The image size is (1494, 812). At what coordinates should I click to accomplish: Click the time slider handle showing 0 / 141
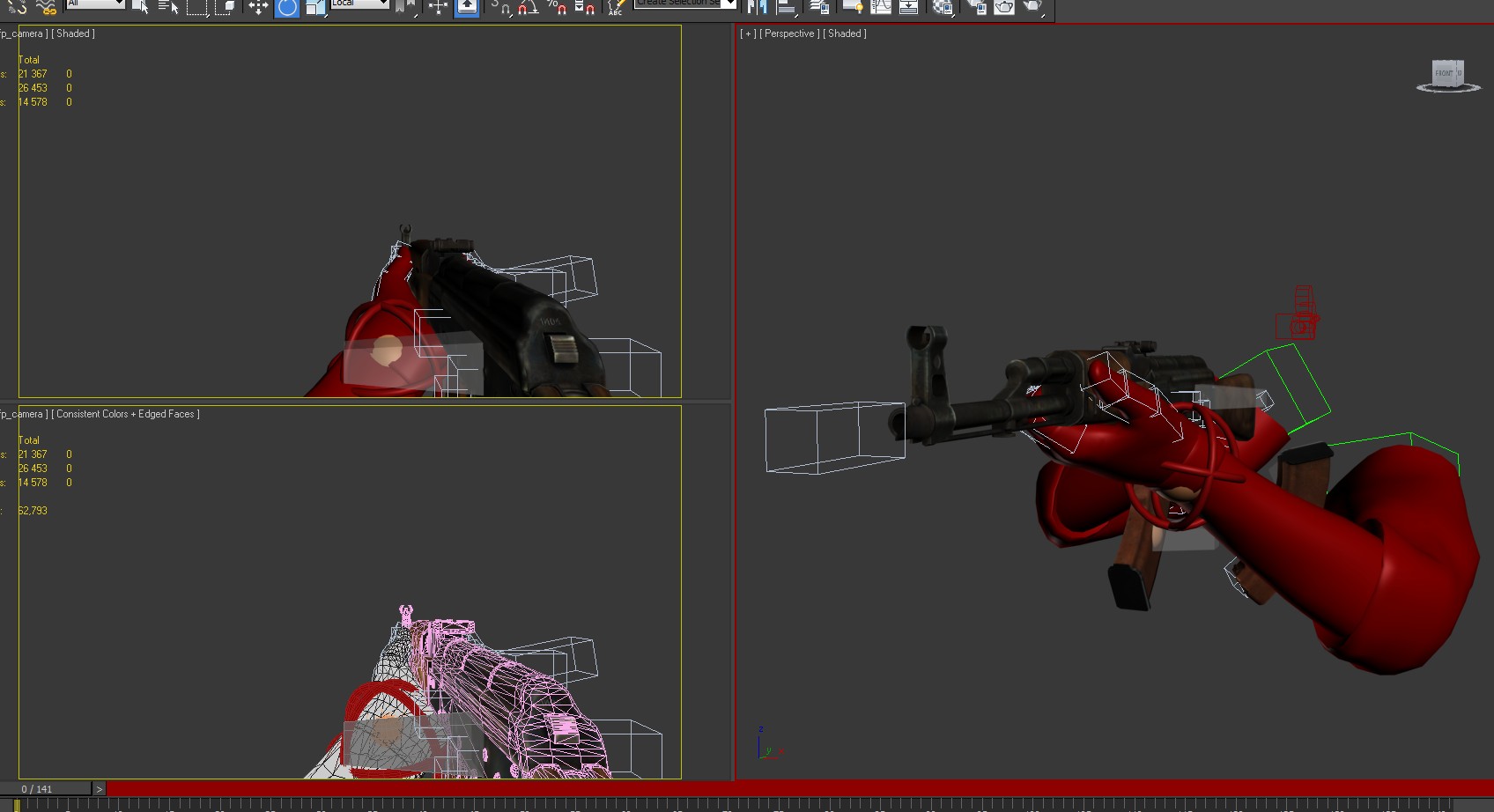point(46,789)
